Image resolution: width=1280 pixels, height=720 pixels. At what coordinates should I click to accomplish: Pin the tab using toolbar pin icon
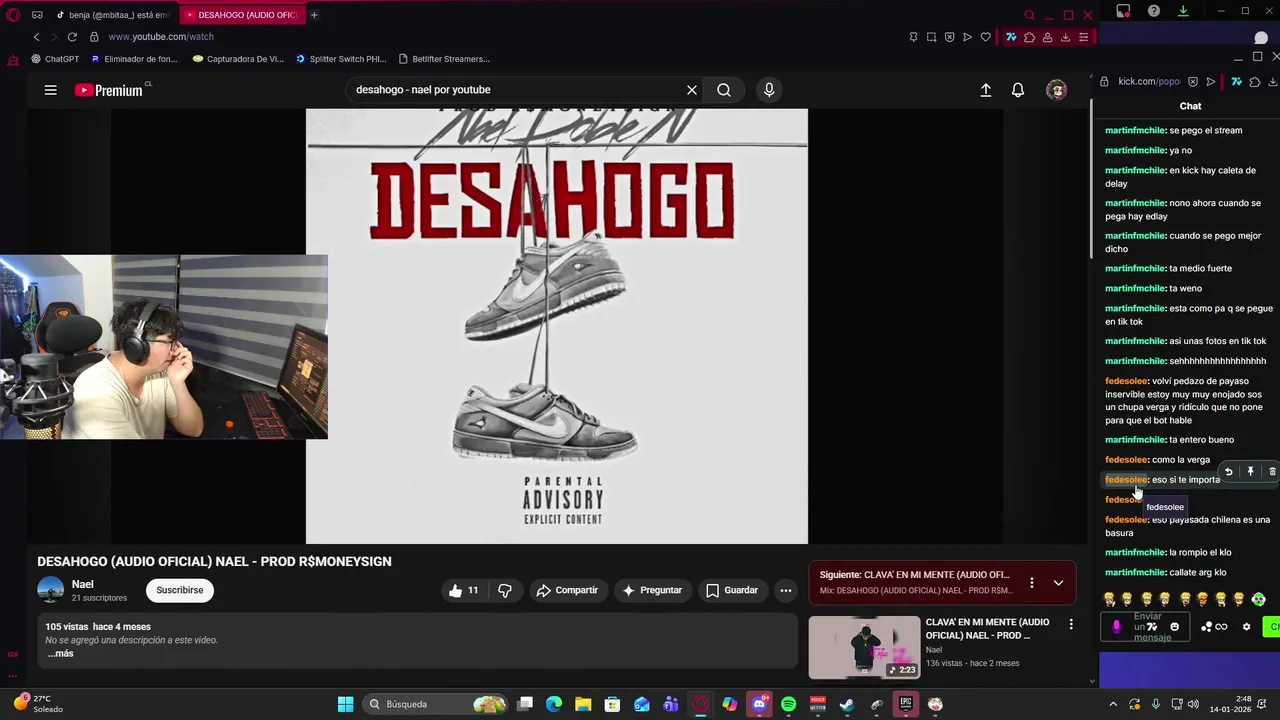(x=913, y=37)
